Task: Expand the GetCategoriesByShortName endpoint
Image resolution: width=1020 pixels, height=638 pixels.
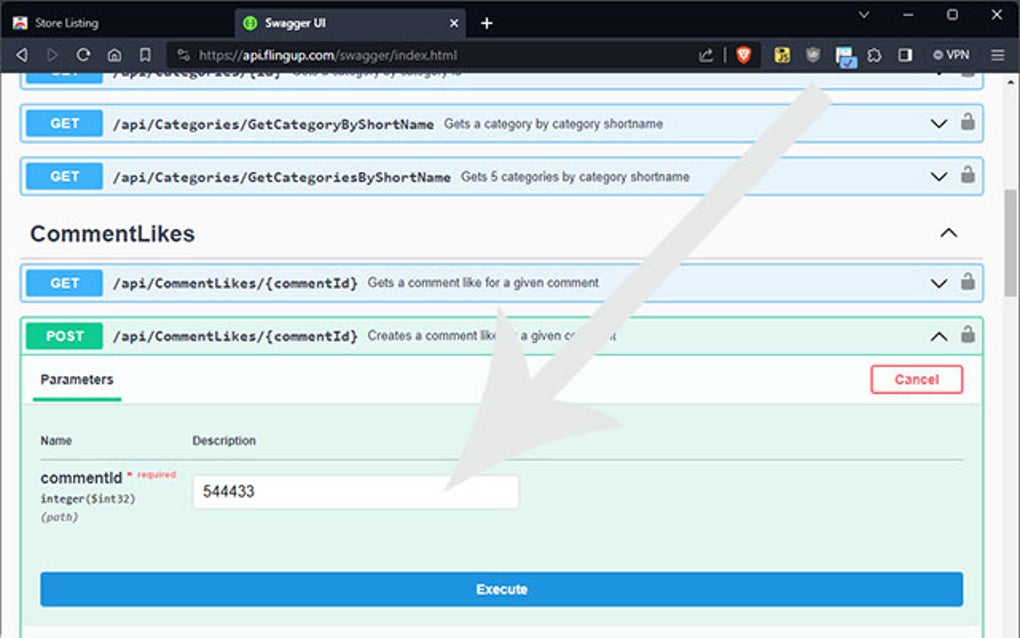Action: (x=938, y=176)
